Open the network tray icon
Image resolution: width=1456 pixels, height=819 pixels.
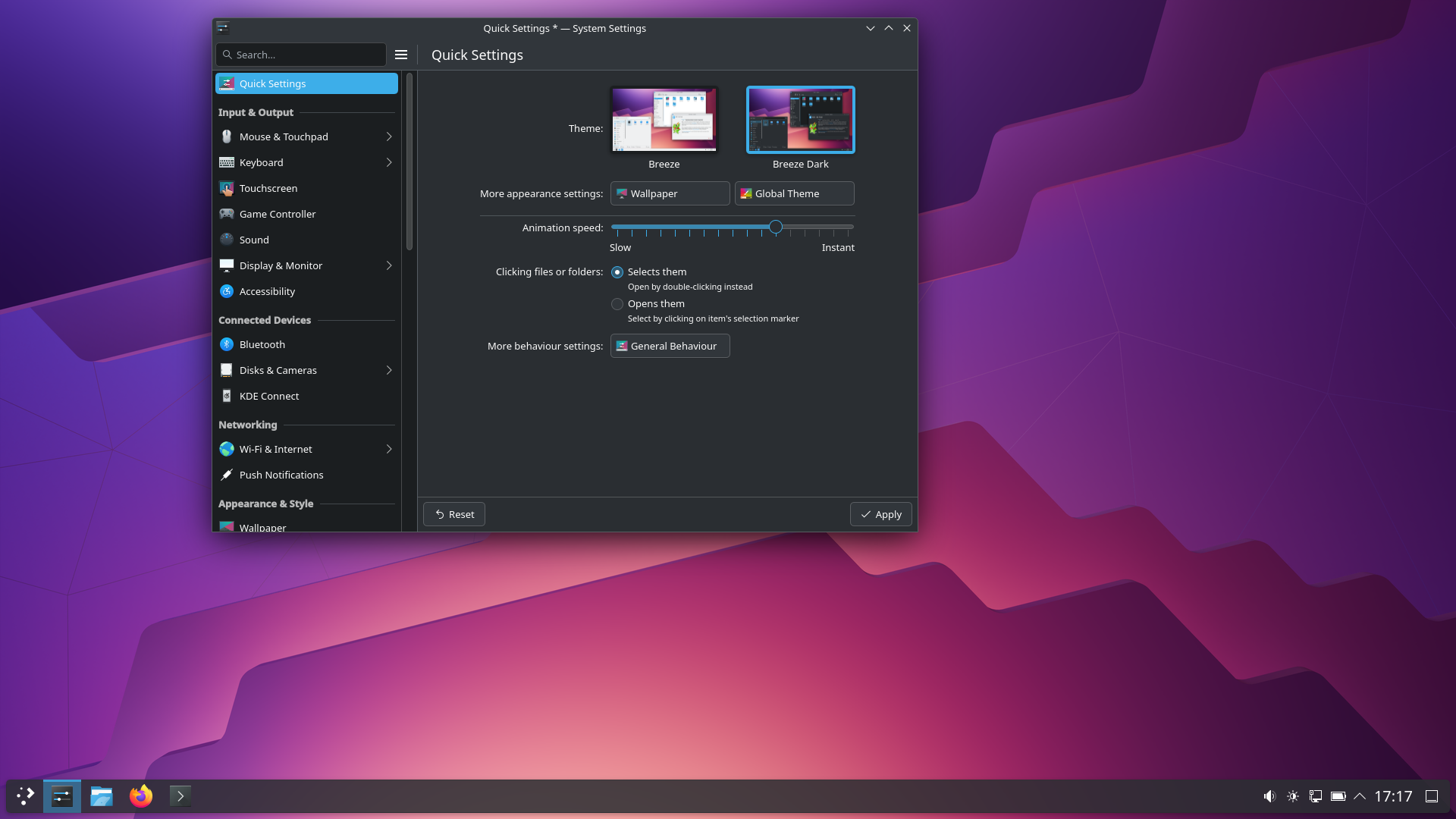coord(1316,796)
